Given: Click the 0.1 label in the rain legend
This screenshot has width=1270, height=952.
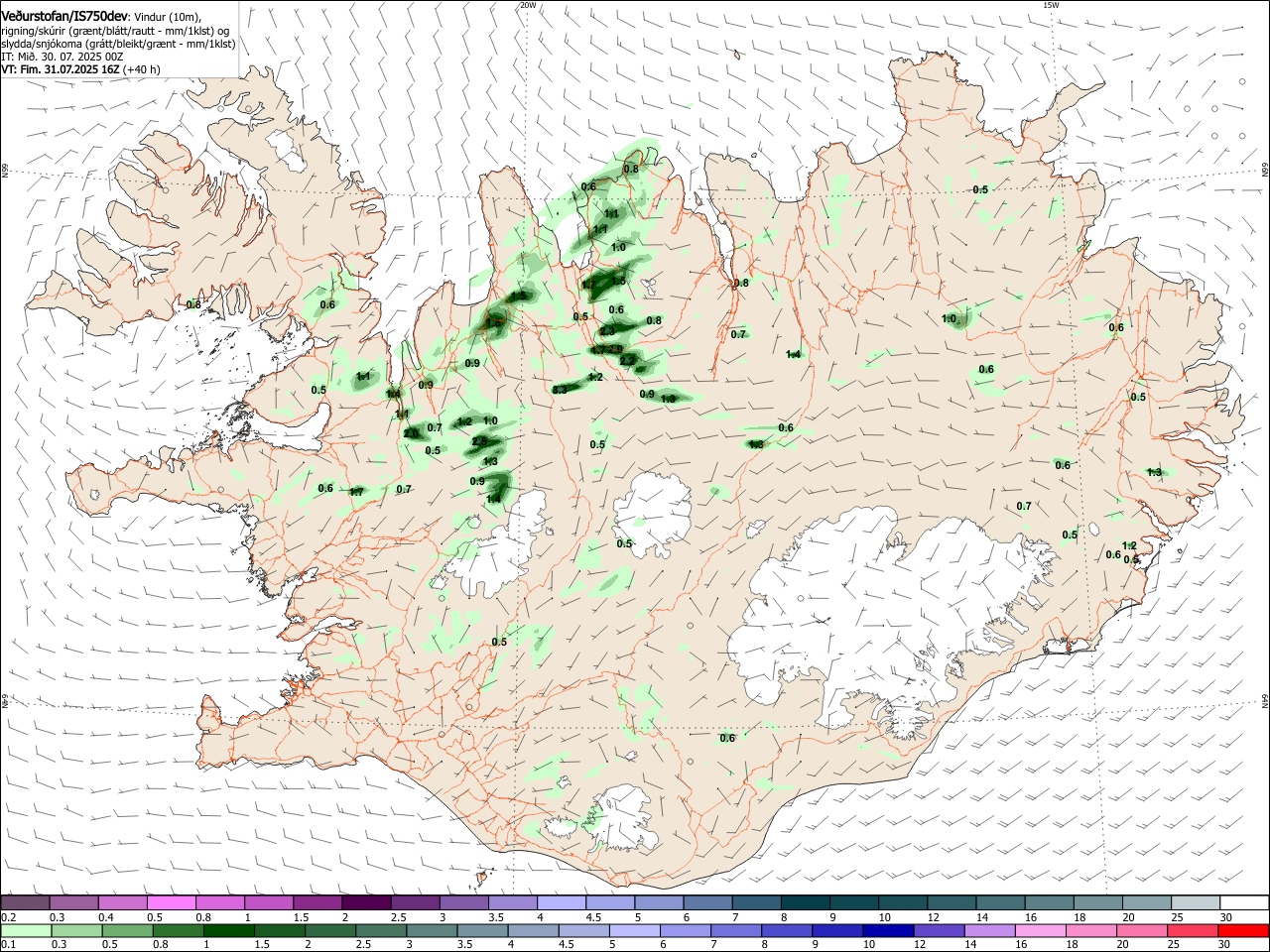Looking at the screenshot, I should pos(8,945).
